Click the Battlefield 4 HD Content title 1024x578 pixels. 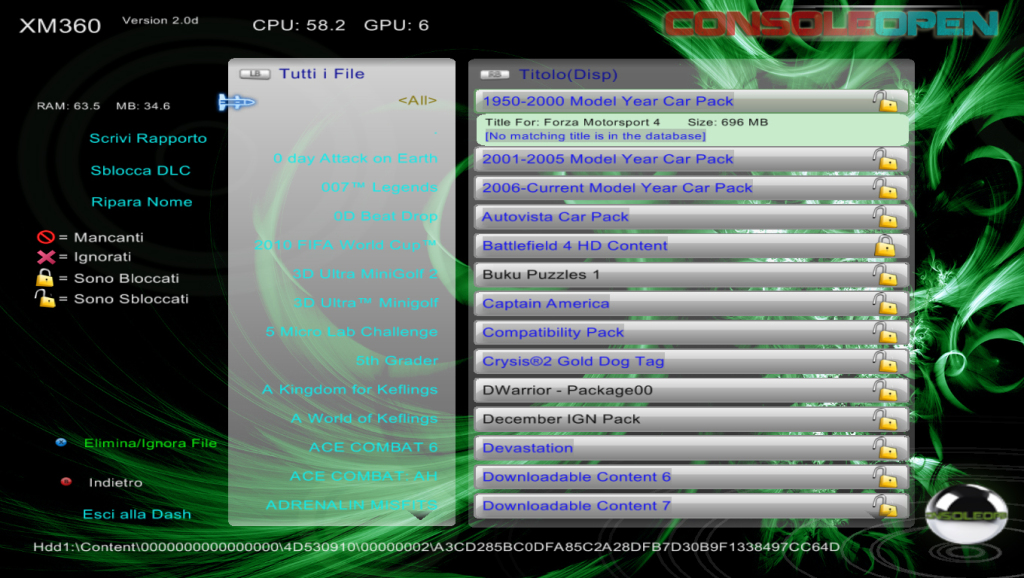coord(575,246)
